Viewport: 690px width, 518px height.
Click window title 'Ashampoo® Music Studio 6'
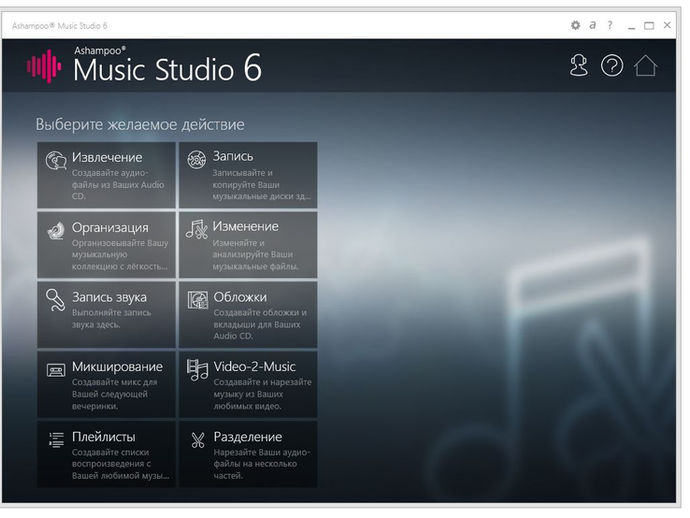point(59,26)
